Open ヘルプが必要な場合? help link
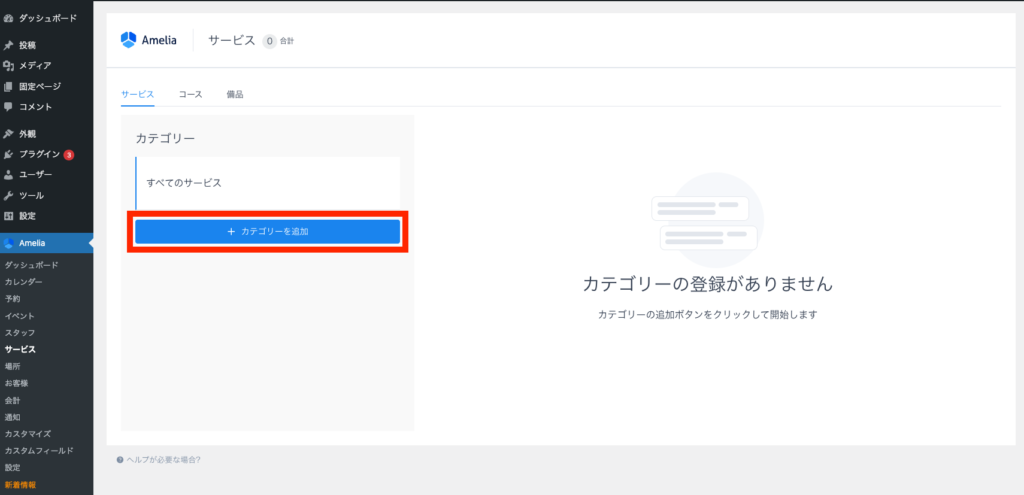The image size is (1024, 495). (163, 460)
